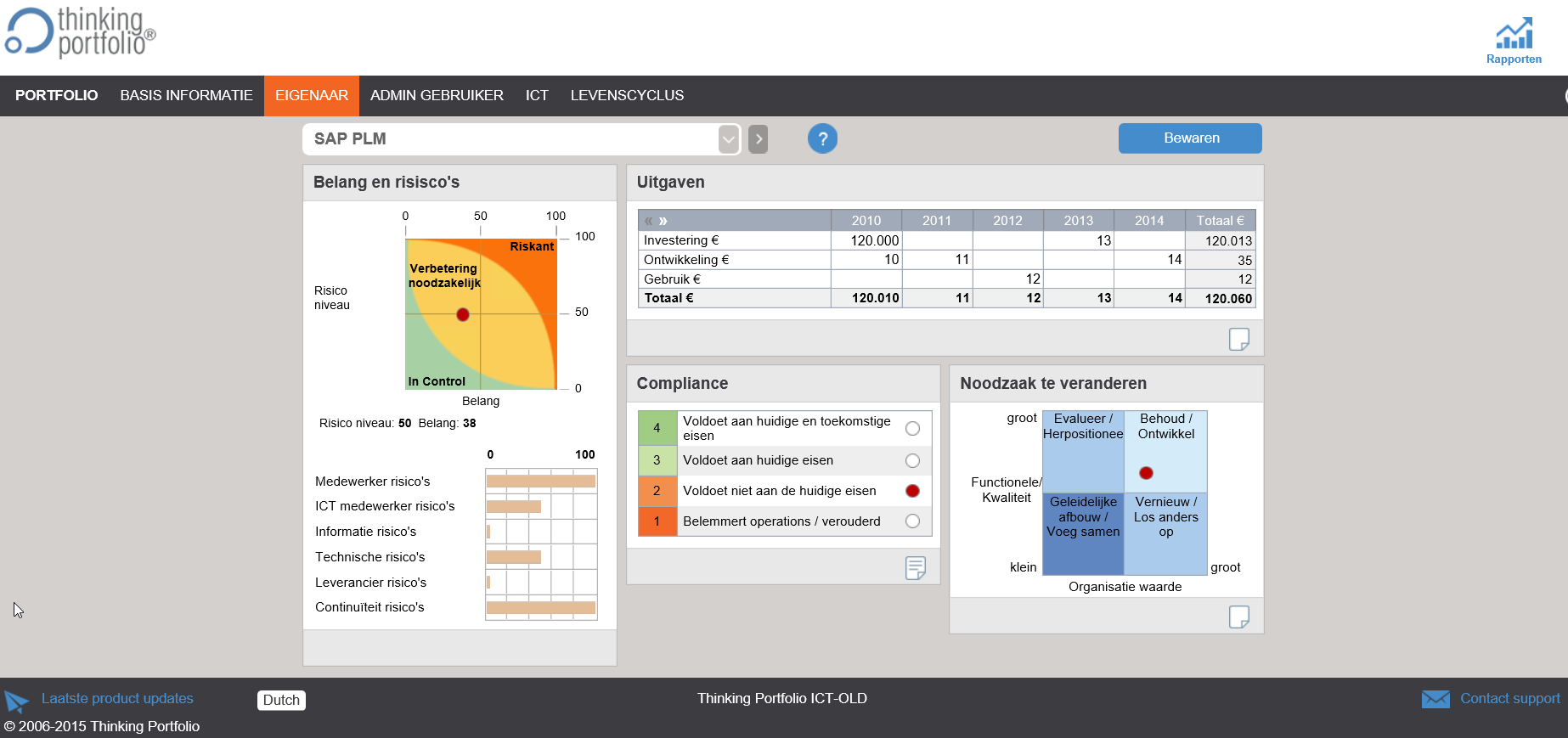Click Ontwikkeling 2011 cell value 11
Screen dimensions: 1568x738
click(x=937, y=260)
